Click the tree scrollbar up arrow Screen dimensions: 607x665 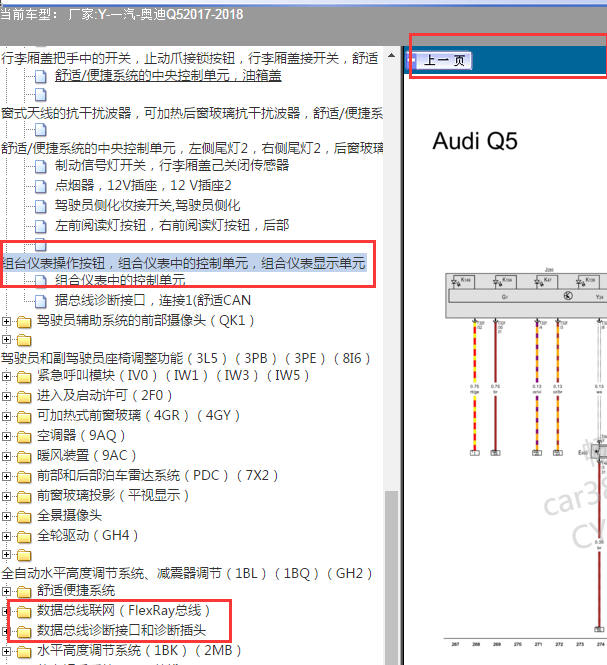tap(392, 55)
